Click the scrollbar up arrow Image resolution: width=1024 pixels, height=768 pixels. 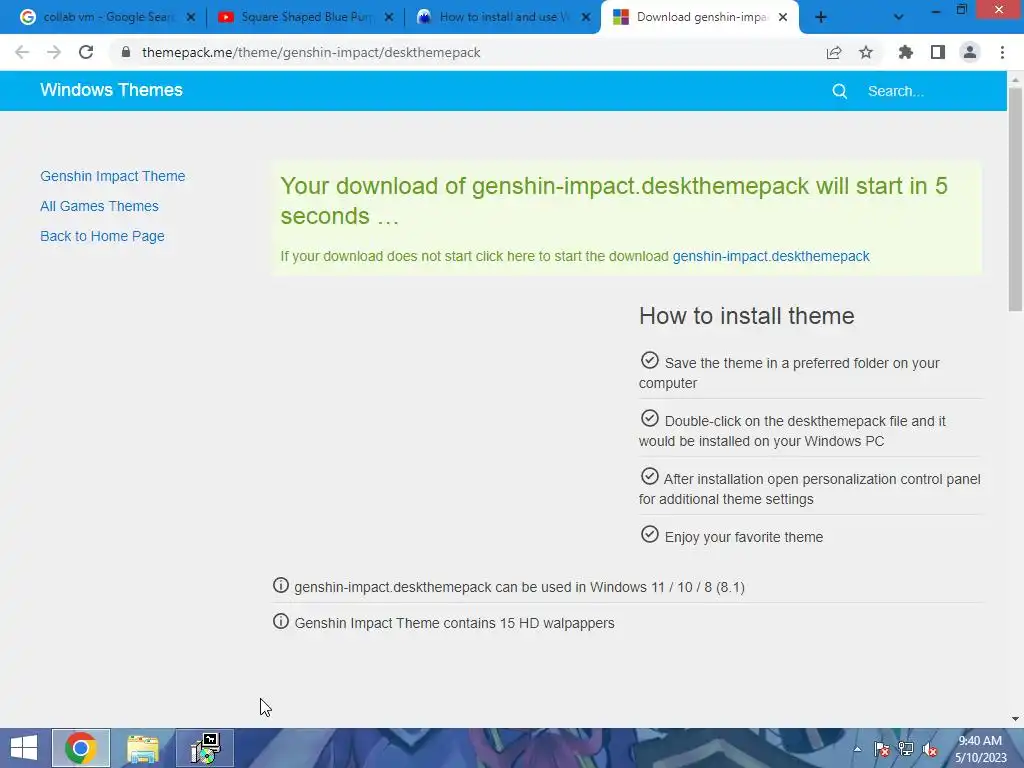point(1015,79)
